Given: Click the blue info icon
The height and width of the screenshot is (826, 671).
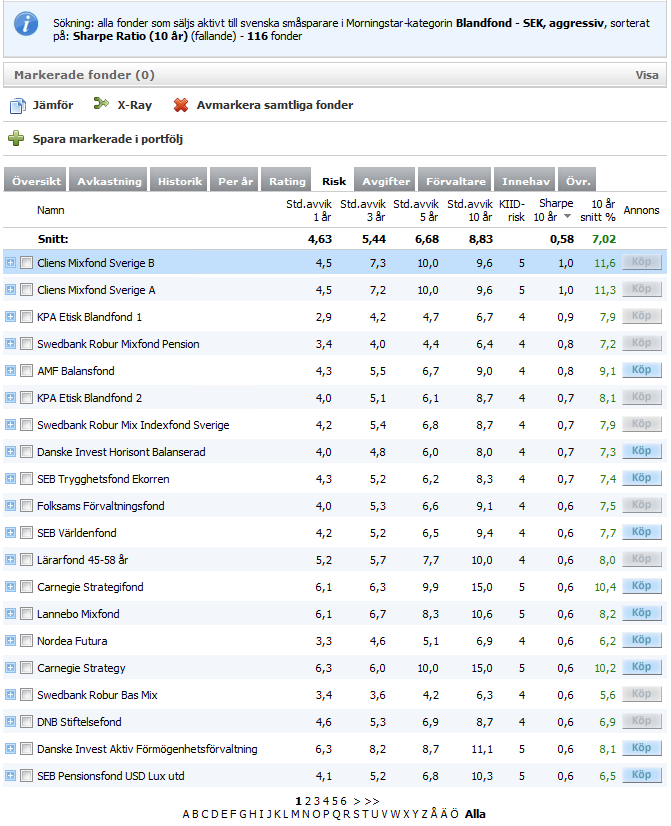Looking at the screenshot, I should (26, 24).
